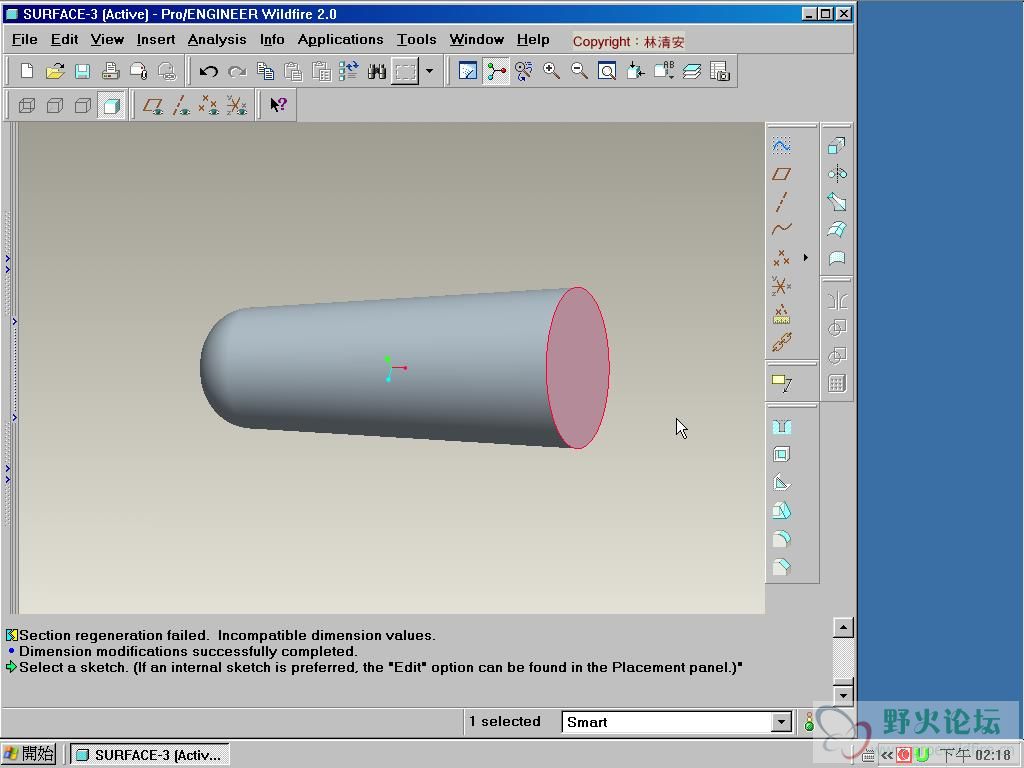
Task: Switch display to Wireframe mode
Action: 27,105
